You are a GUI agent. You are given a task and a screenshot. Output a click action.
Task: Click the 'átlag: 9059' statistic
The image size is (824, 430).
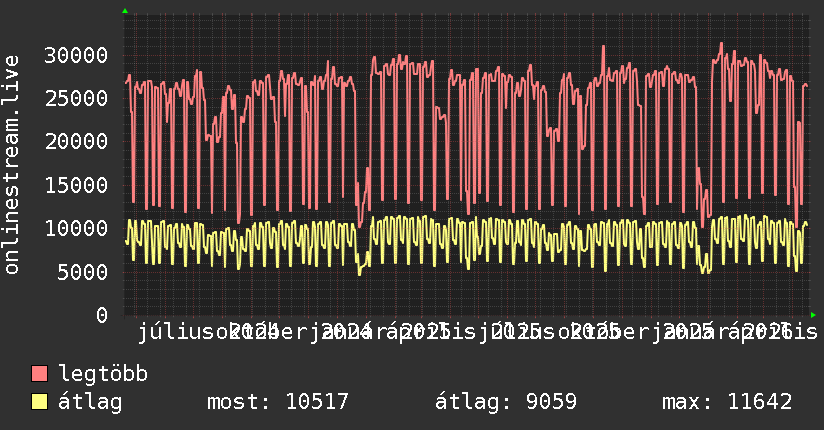(x=506, y=402)
